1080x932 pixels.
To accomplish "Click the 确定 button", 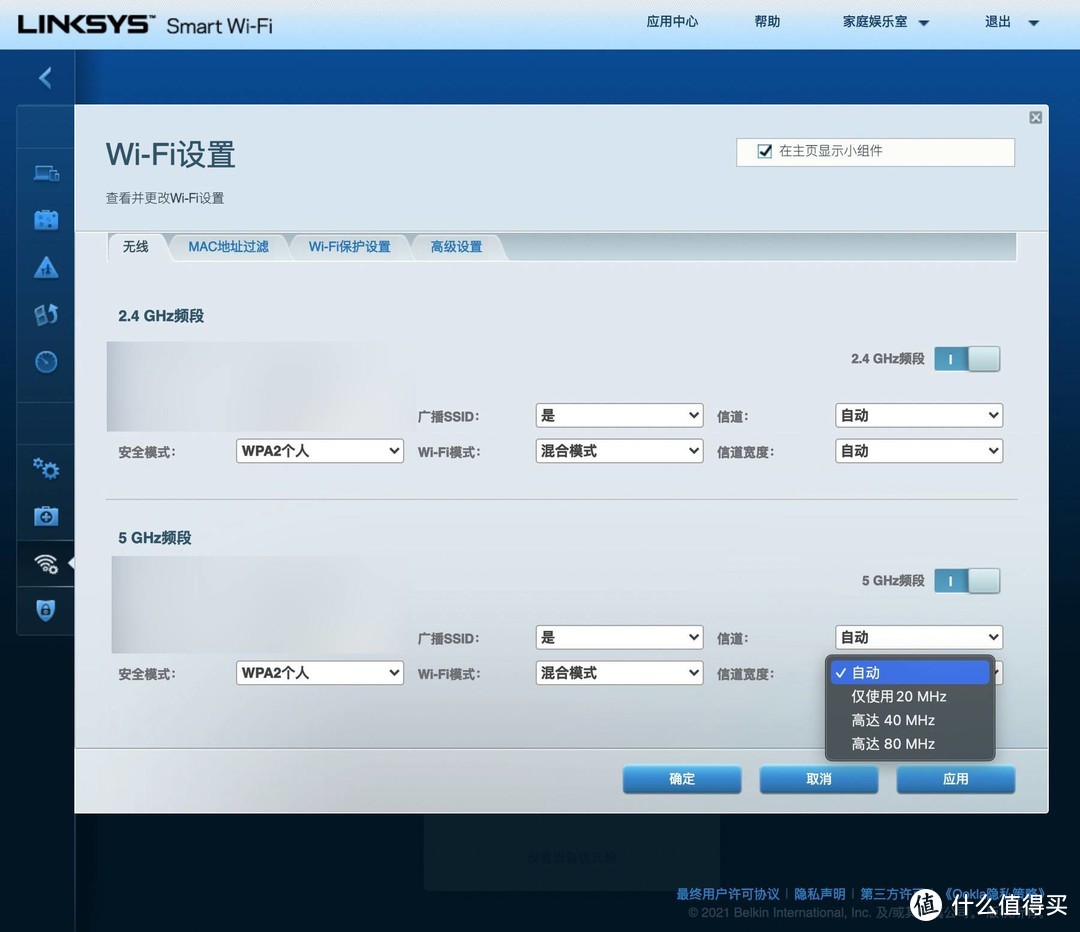I will [681, 779].
